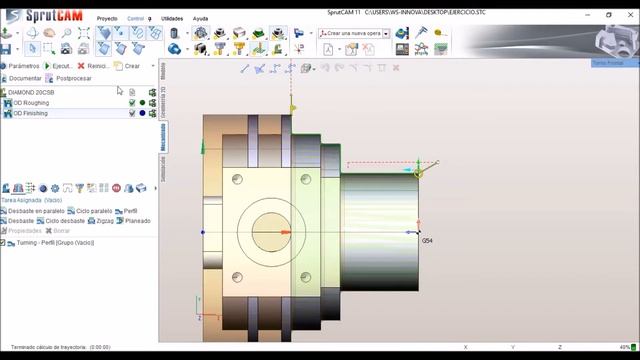The image size is (640, 360).
Task: Click the Reiniciar button
Action: pos(93,66)
